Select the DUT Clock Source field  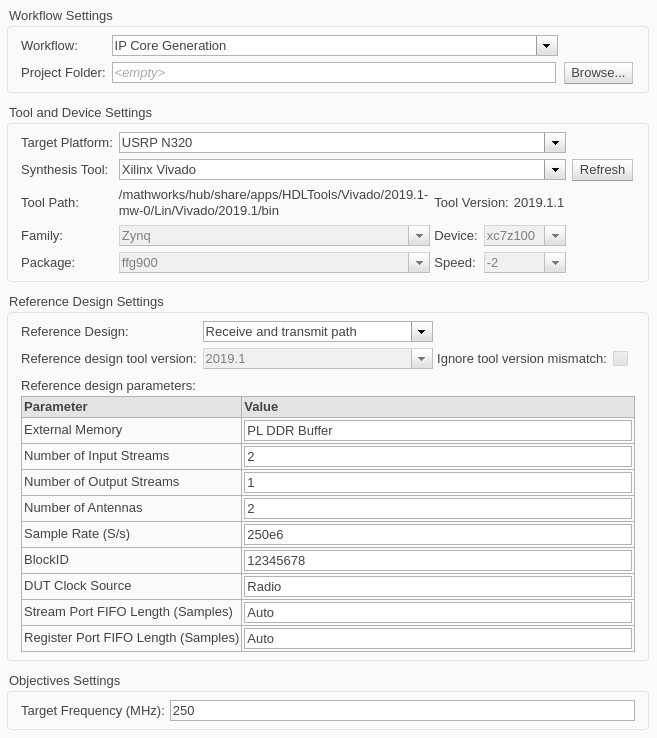(438, 586)
